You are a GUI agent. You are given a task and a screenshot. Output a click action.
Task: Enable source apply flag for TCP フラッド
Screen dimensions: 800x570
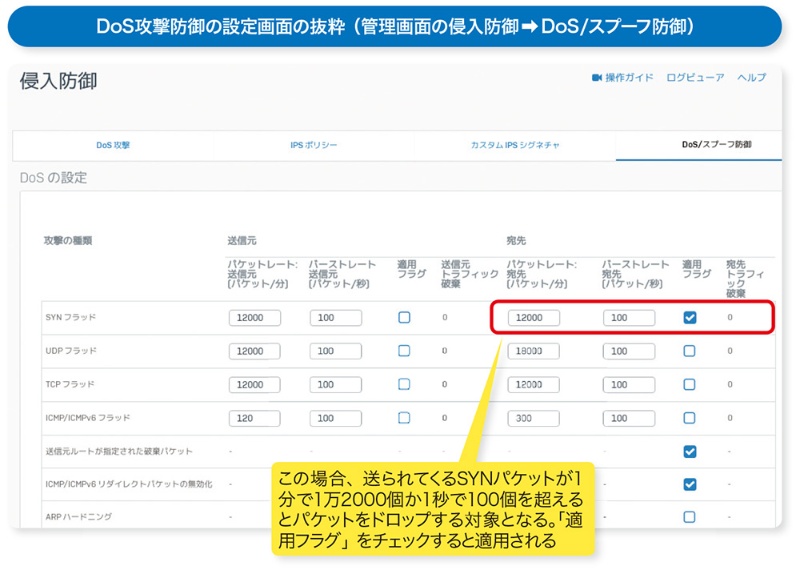click(x=404, y=384)
